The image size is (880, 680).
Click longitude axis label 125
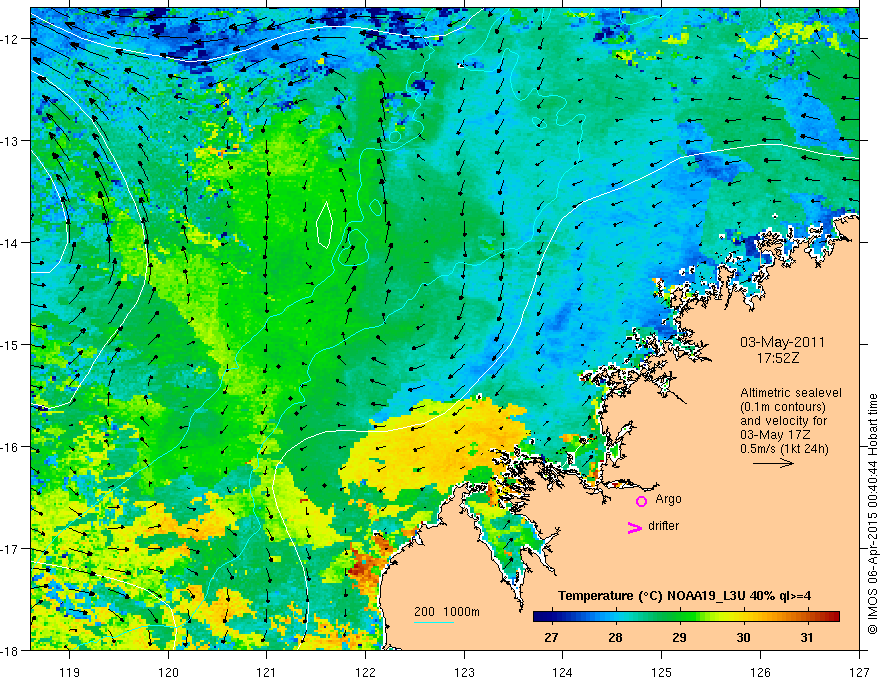662,672
